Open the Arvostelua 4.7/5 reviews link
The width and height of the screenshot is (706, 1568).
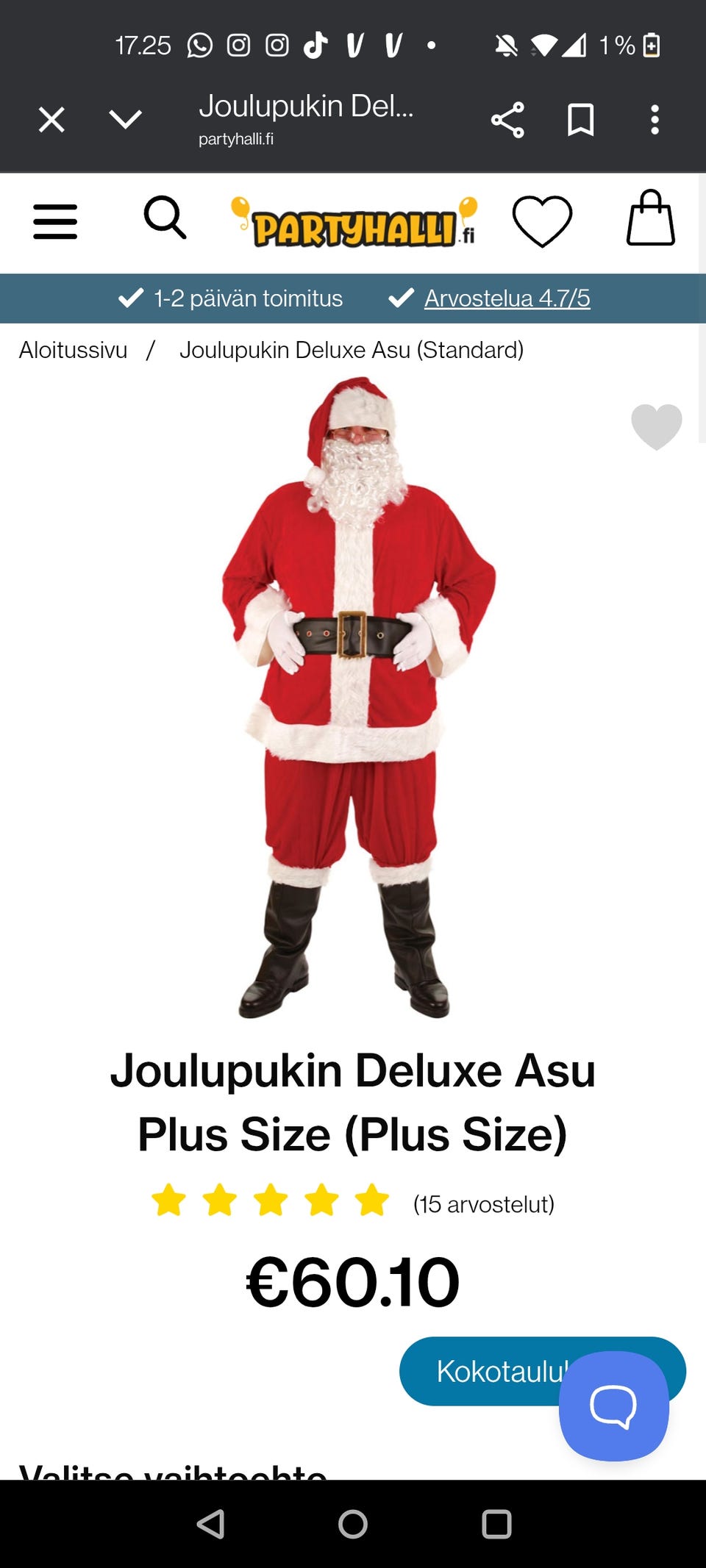(x=507, y=298)
